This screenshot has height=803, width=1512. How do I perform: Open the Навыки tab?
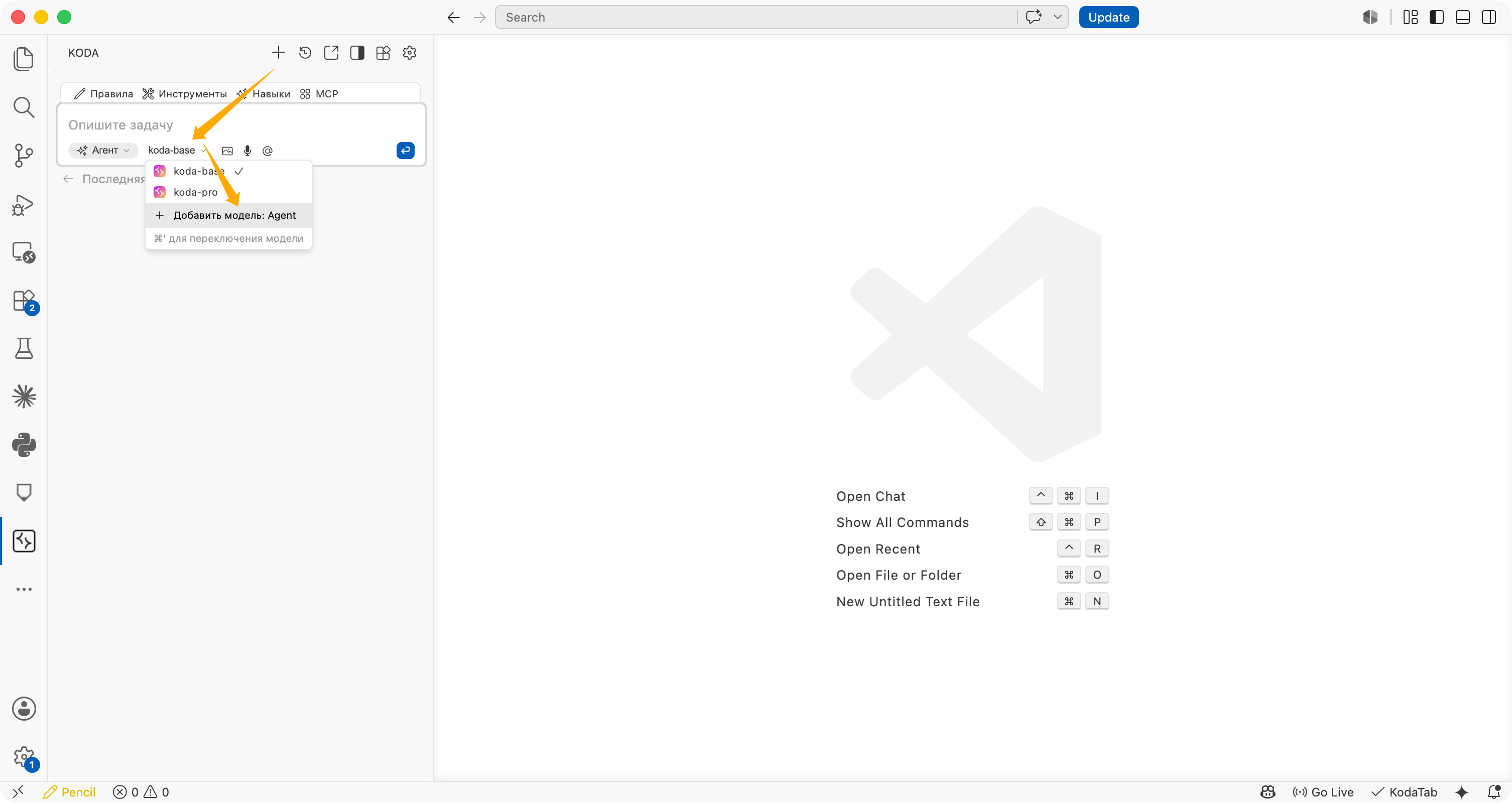[263, 94]
